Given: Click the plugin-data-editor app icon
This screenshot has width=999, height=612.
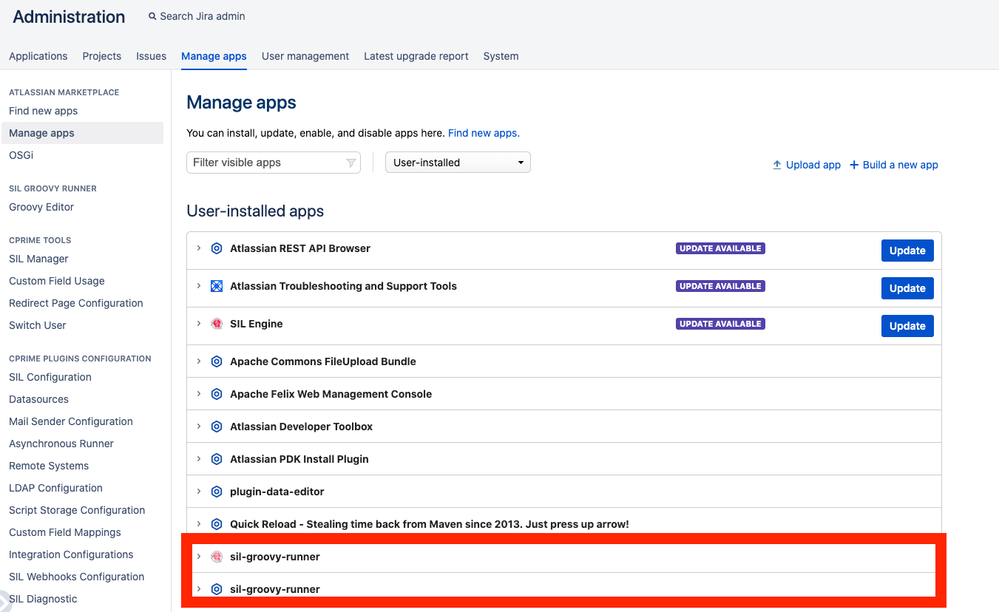Looking at the screenshot, I should tap(217, 492).
